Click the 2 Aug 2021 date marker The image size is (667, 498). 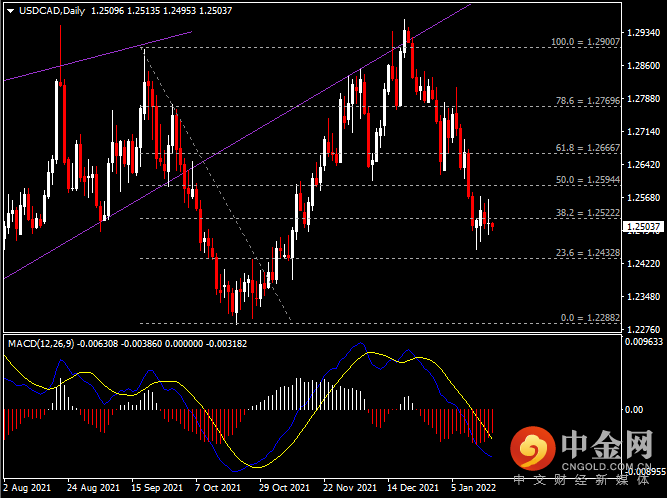(x=27, y=487)
